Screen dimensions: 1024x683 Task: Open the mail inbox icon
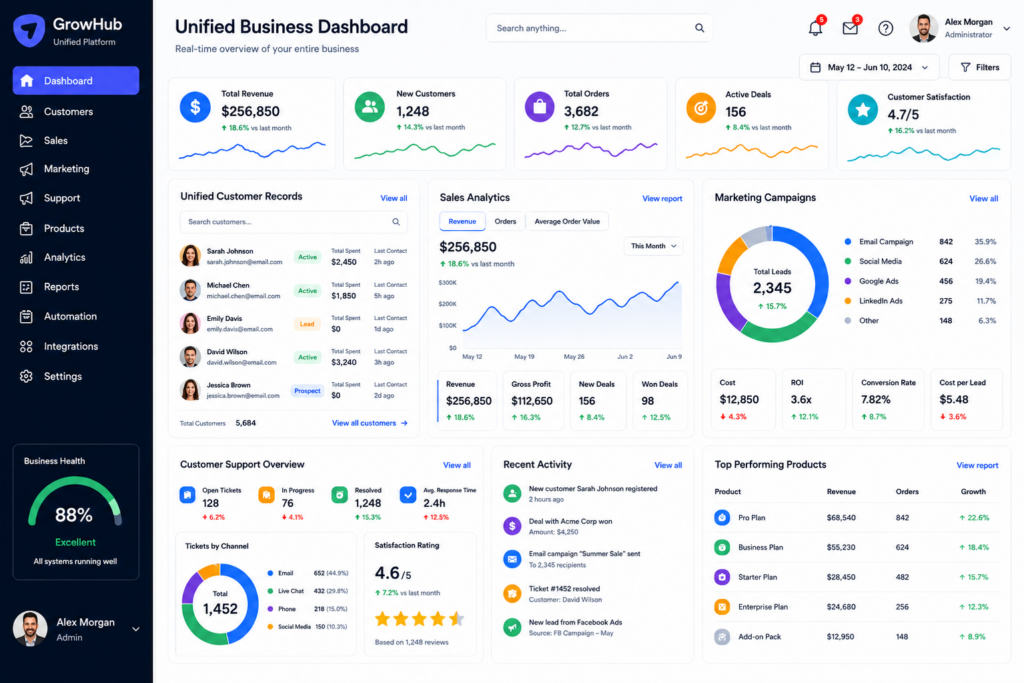(x=850, y=28)
